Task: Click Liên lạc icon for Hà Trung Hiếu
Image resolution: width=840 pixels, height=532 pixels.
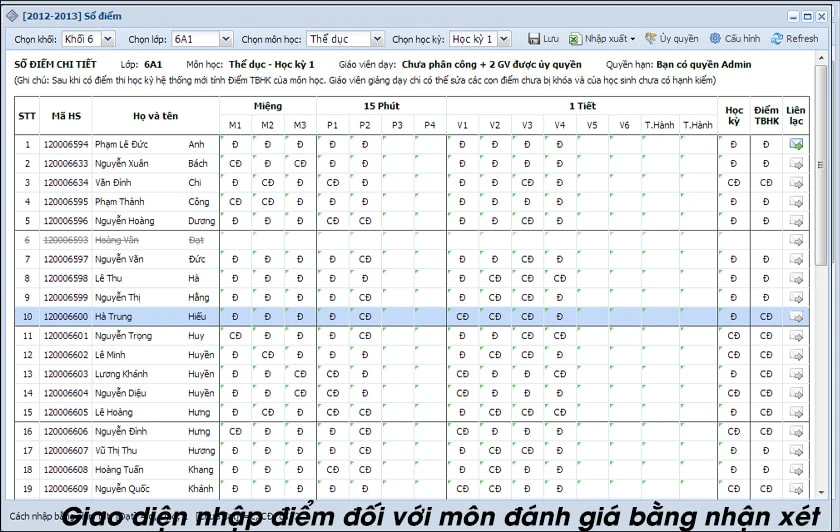Action: tap(796, 317)
